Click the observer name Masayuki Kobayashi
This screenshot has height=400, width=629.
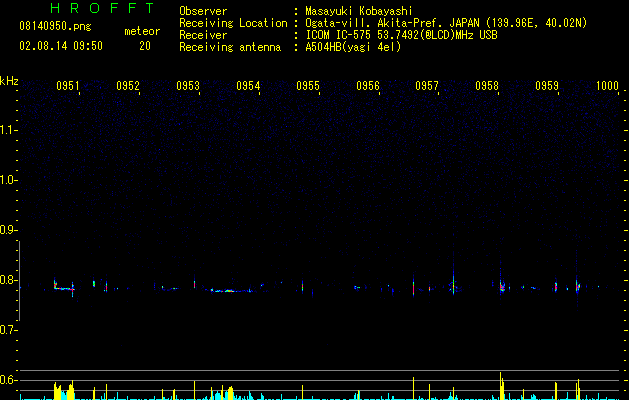tap(359, 11)
